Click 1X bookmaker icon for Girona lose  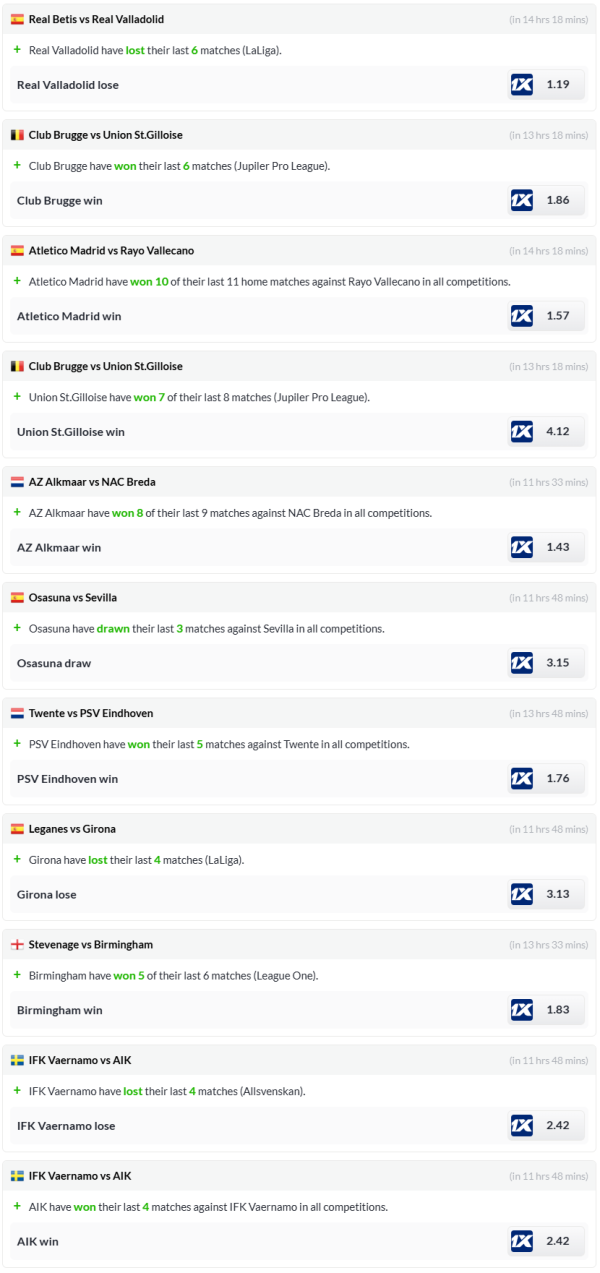coord(521,895)
